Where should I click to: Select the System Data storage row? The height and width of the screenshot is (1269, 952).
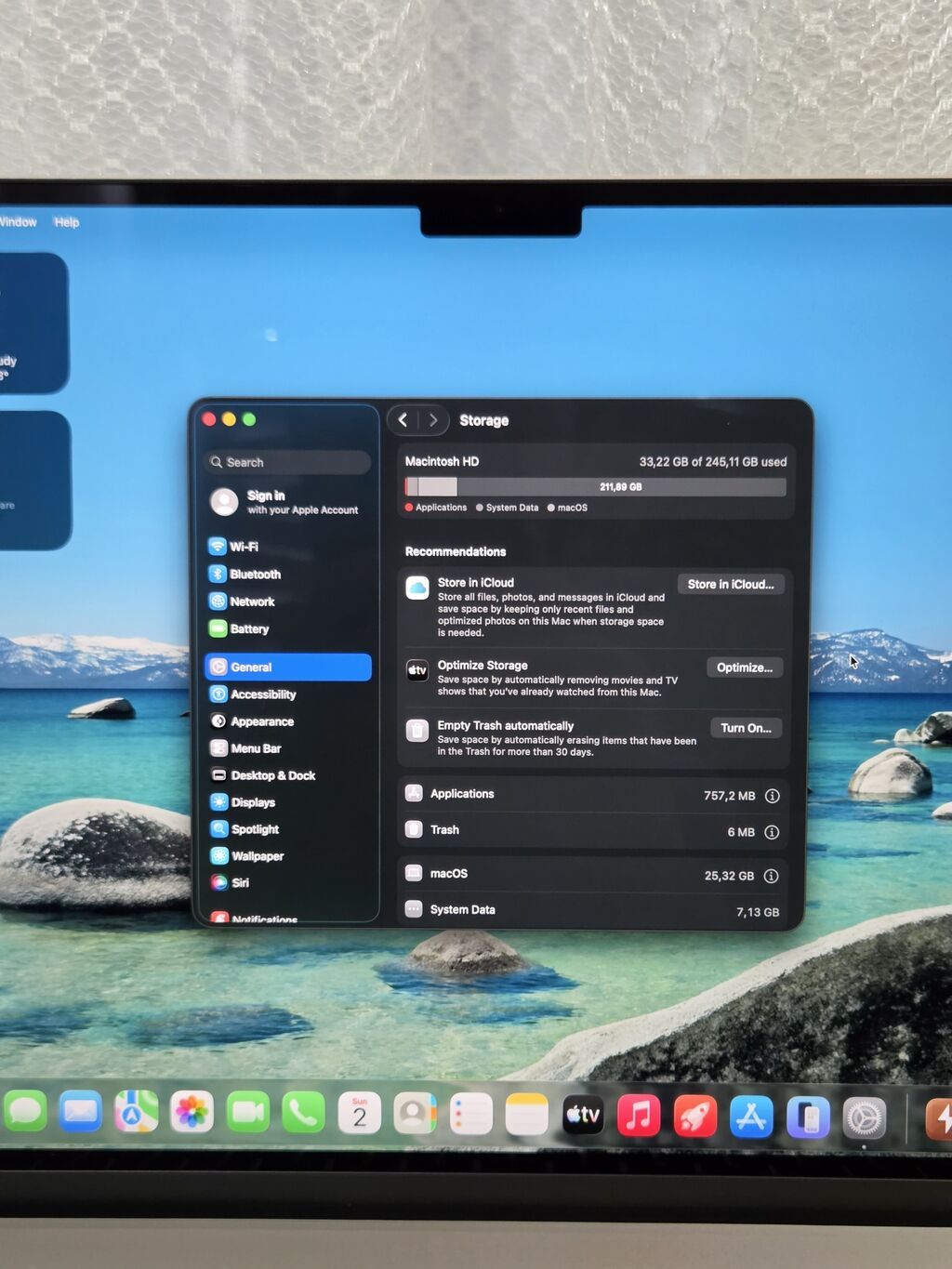click(x=593, y=911)
